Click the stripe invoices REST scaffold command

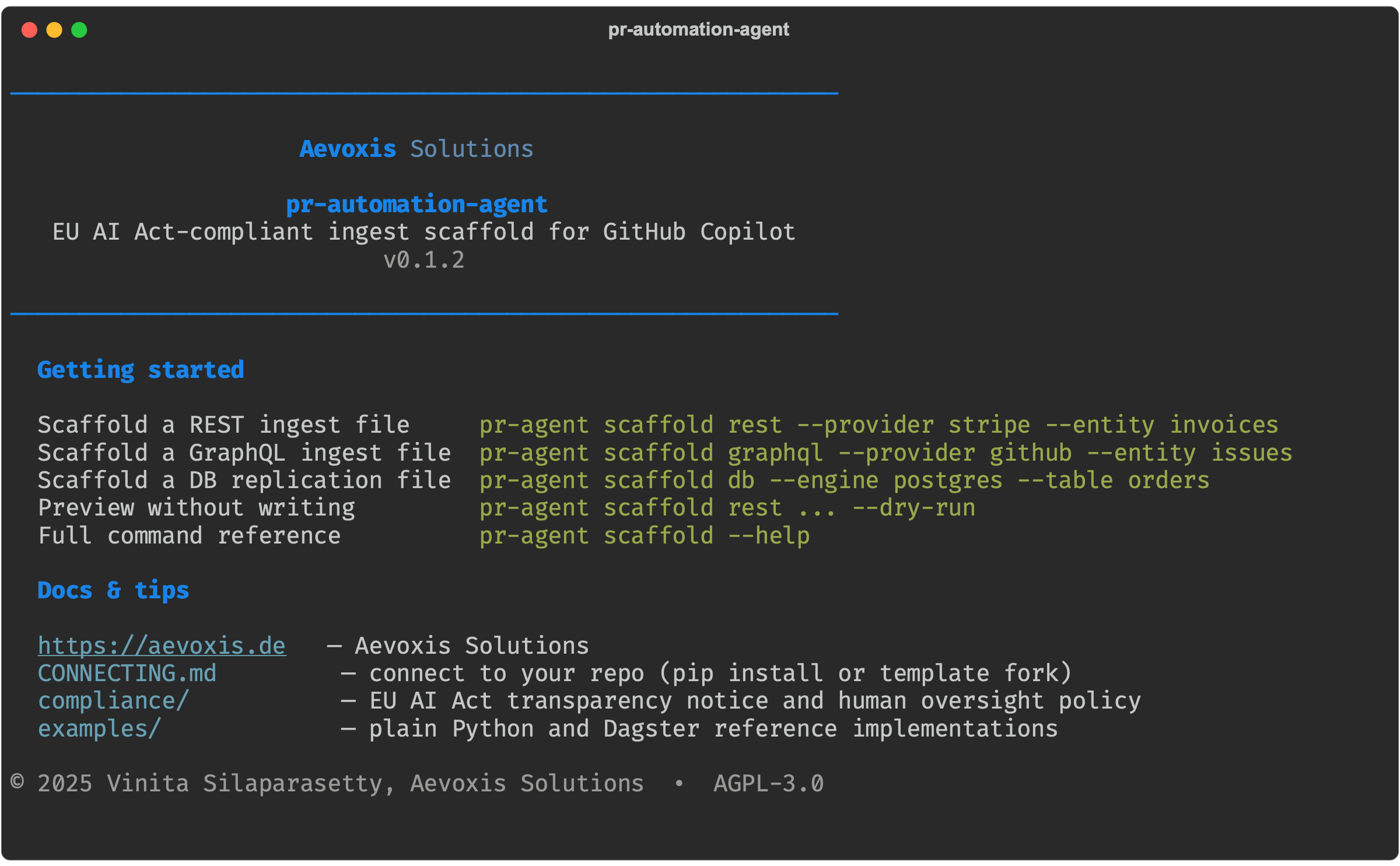878,425
